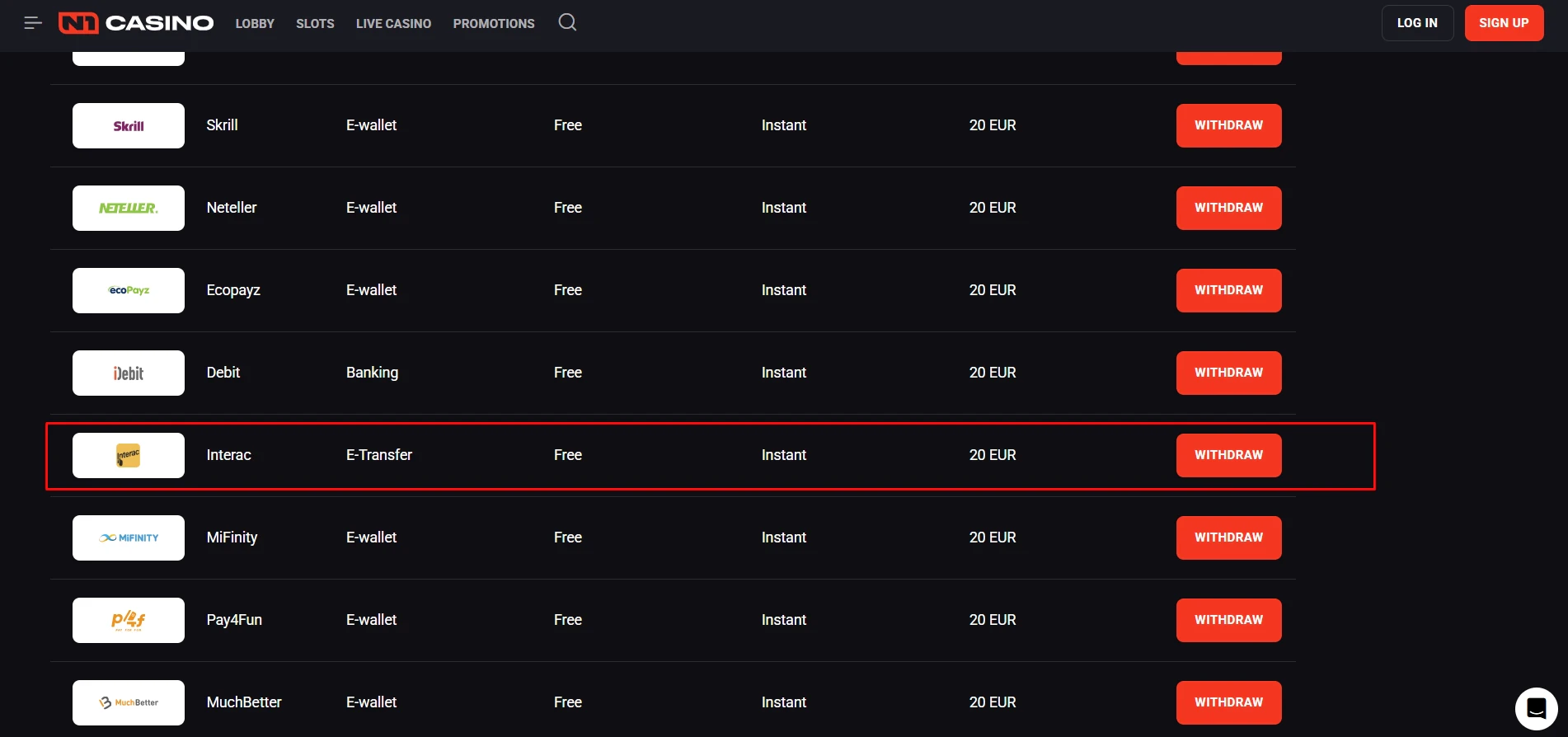Viewport: 1568px width, 737px height.
Task: Open the hamburger side menu
Action: tap(33, 23)
